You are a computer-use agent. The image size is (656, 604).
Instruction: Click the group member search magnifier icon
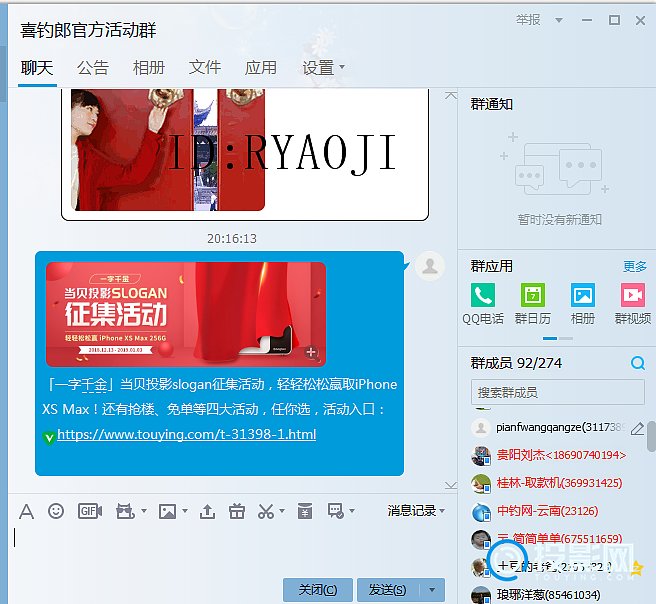[638, 363]
